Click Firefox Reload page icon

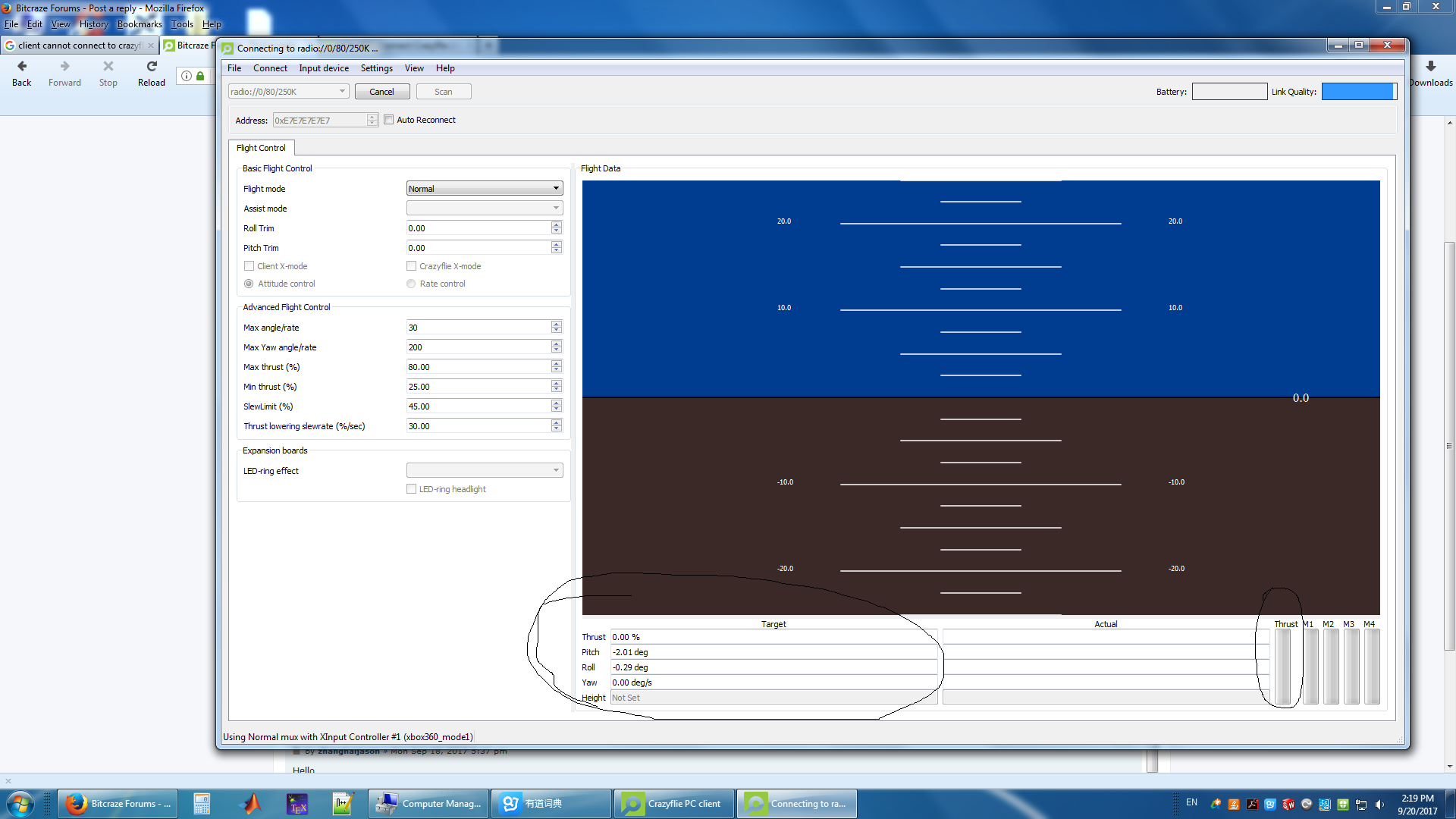click(x=152, y=67)
